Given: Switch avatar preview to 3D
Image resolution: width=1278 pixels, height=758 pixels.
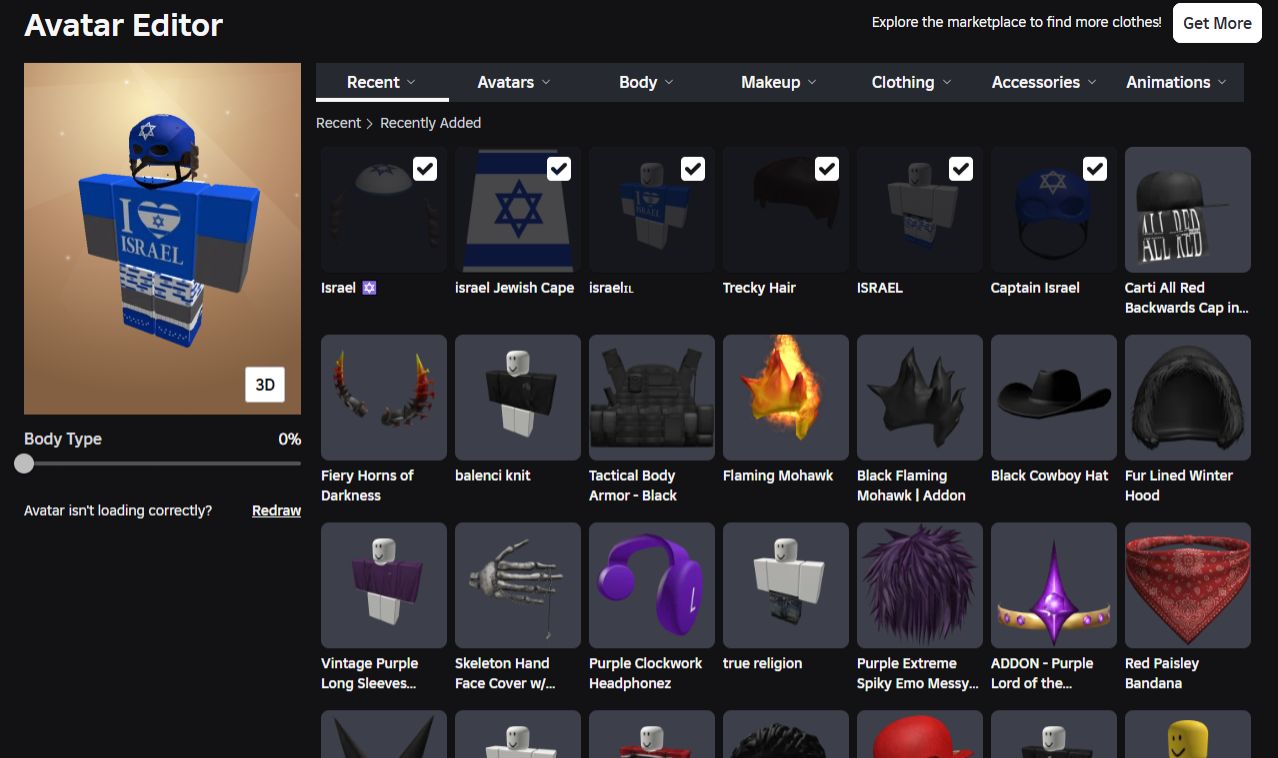Looking at the screenshot, I should point(265,385).
